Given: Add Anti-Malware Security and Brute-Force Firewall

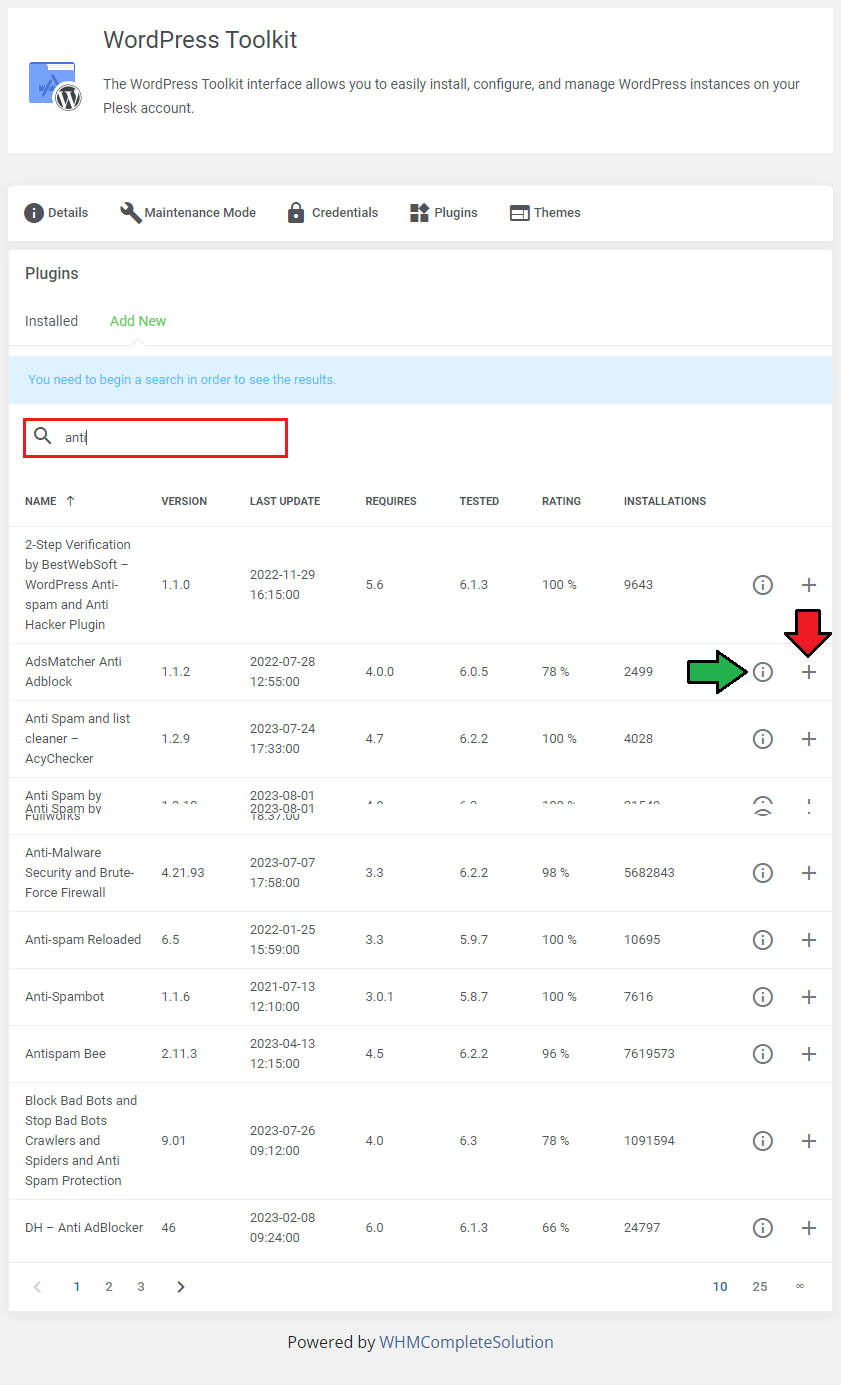Looking at the screenshot, I should [809, 873].
